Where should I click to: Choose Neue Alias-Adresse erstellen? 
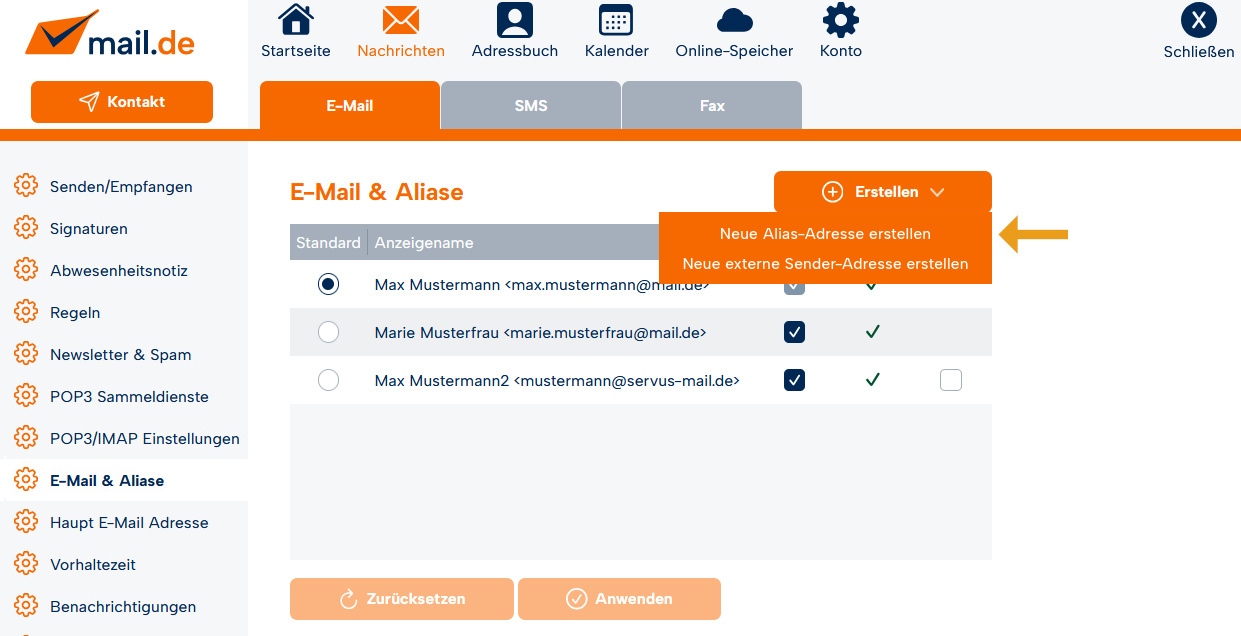tap(825, 234)
